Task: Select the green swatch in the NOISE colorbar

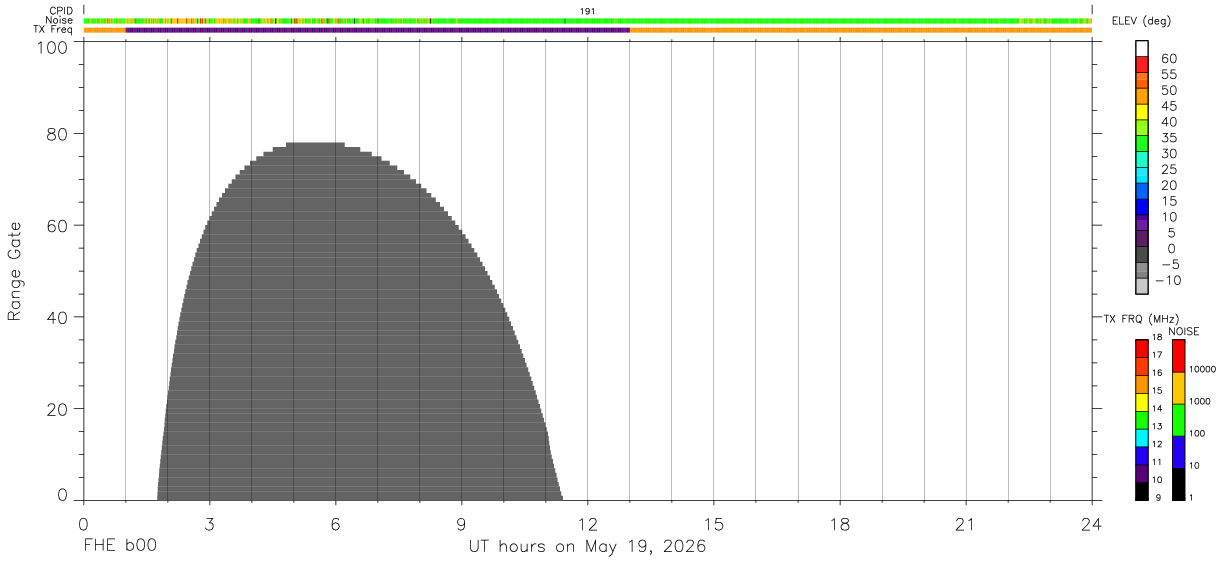Action: 1179,420
